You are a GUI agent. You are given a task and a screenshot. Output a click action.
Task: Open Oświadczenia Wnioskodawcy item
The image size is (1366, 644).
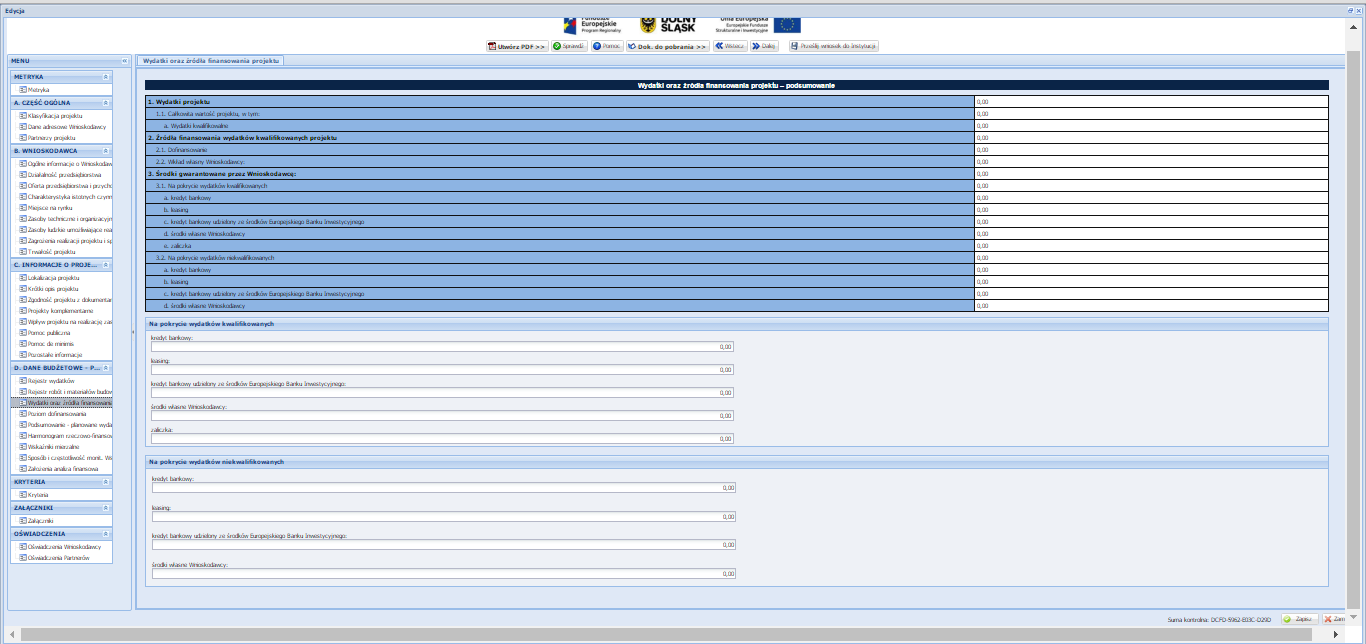click(64, 546)
